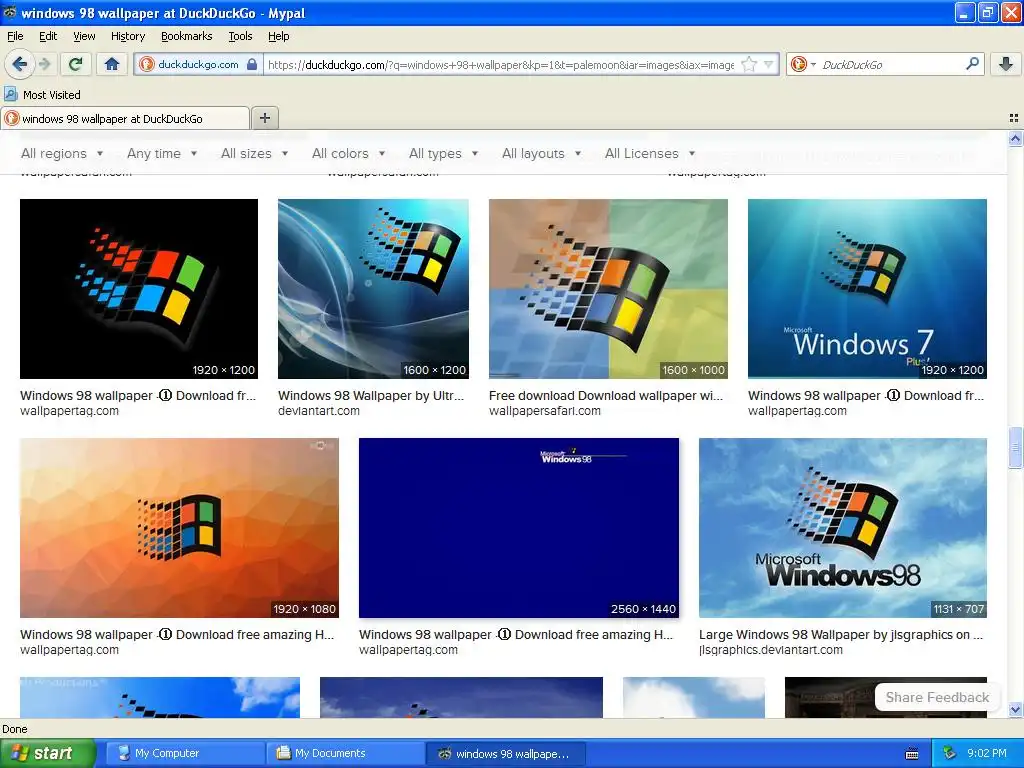Select the windows 98 wallpaper at DuckDuckGo tab
The image size is (1024, 768).
click(x=125, y=118)
